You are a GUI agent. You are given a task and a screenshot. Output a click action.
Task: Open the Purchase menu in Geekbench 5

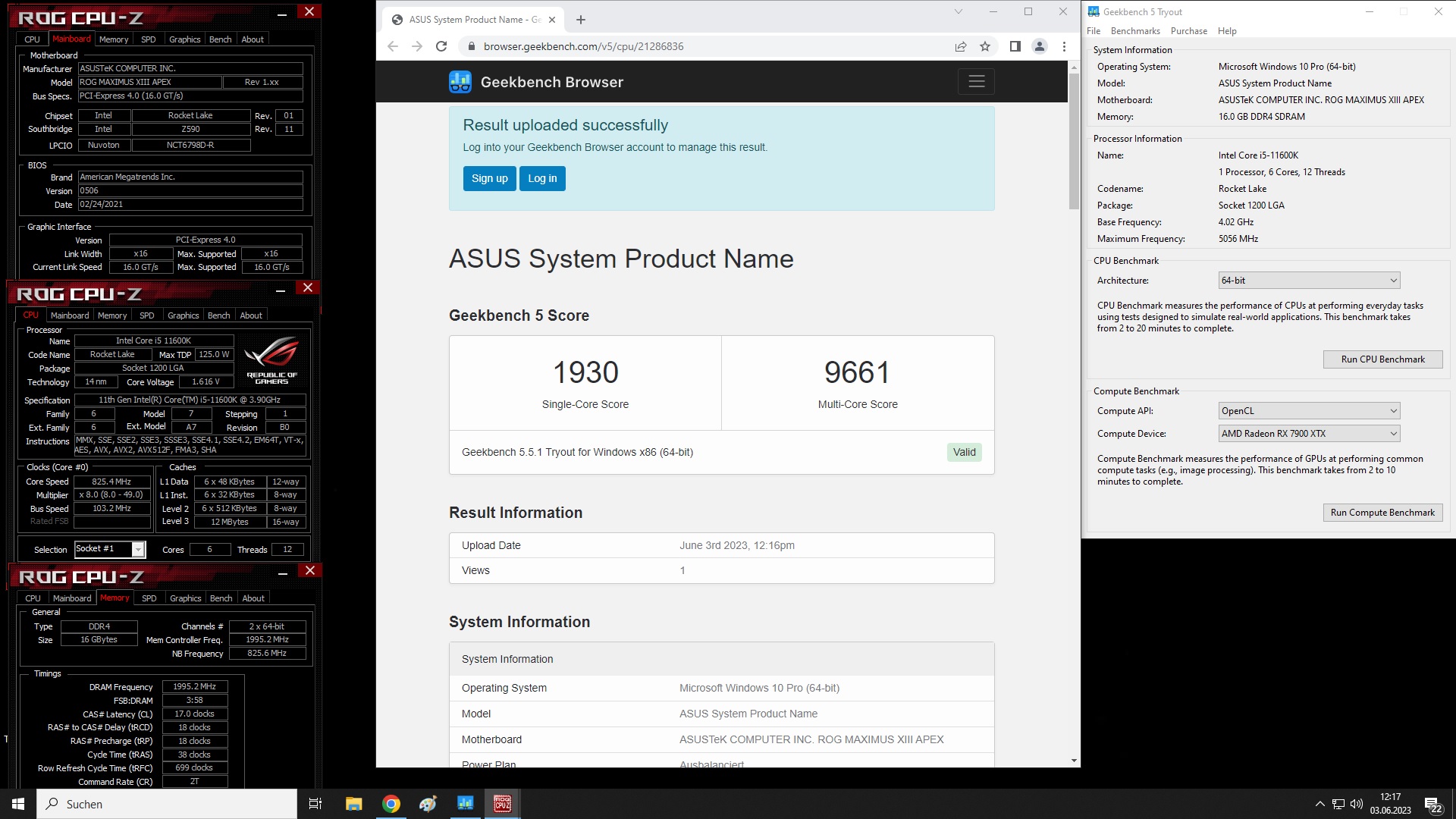1188,31
